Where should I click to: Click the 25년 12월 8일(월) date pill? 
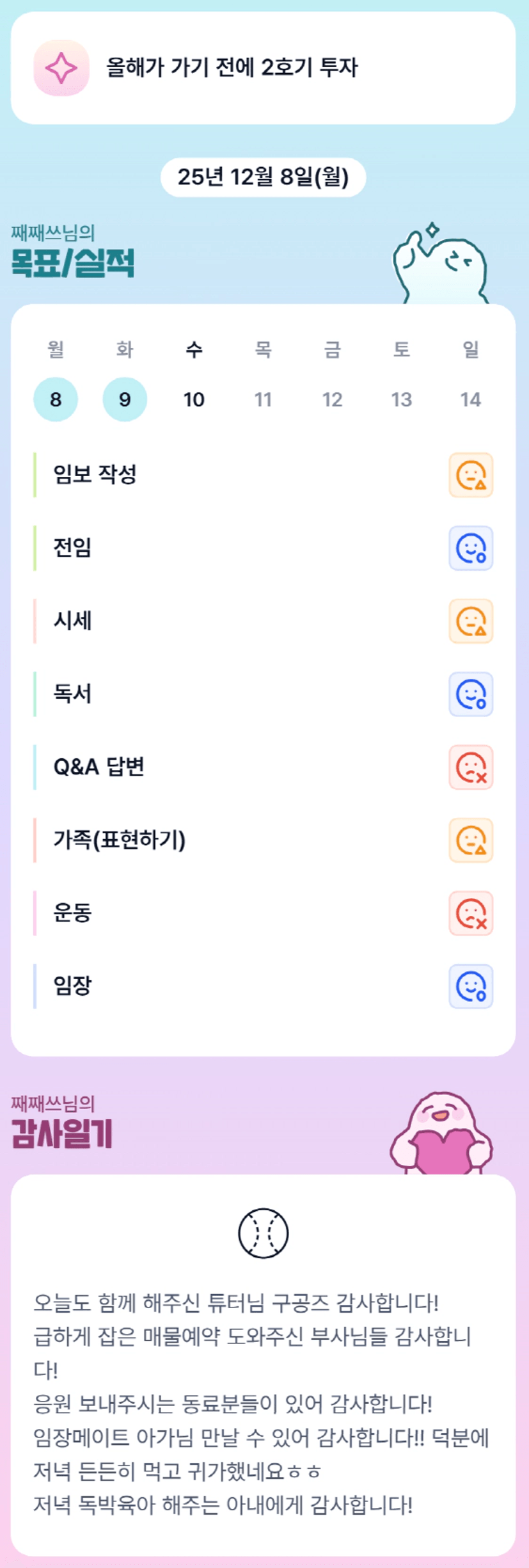pos(263,177)
